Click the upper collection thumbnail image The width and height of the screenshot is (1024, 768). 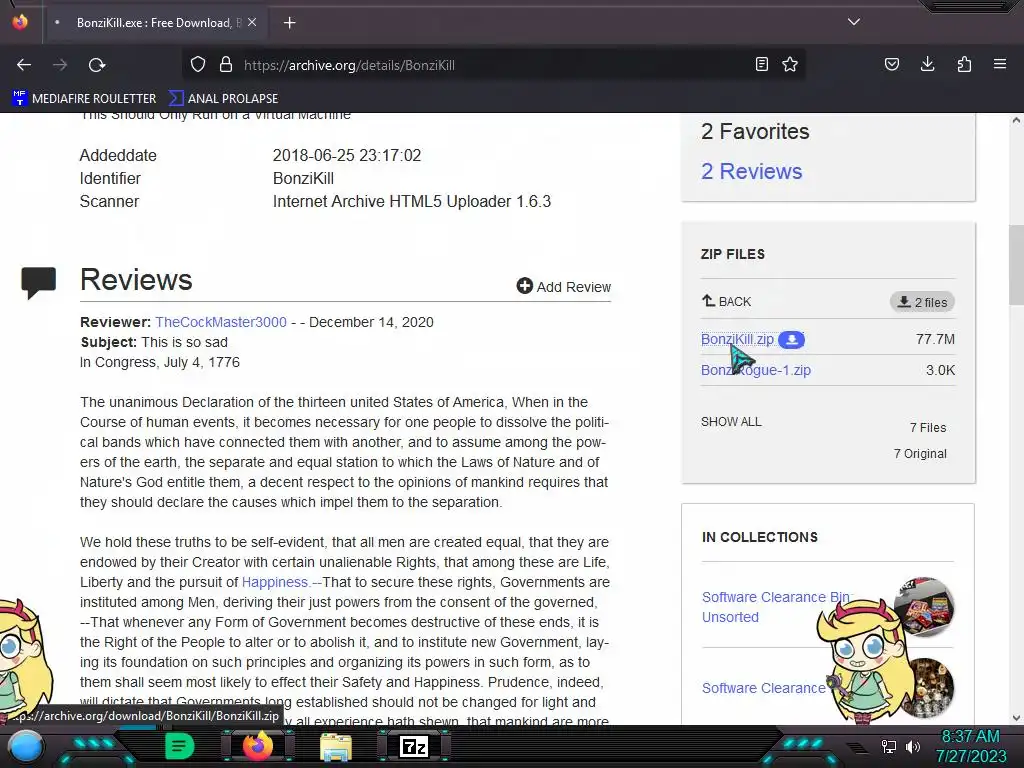coord(924,607)
